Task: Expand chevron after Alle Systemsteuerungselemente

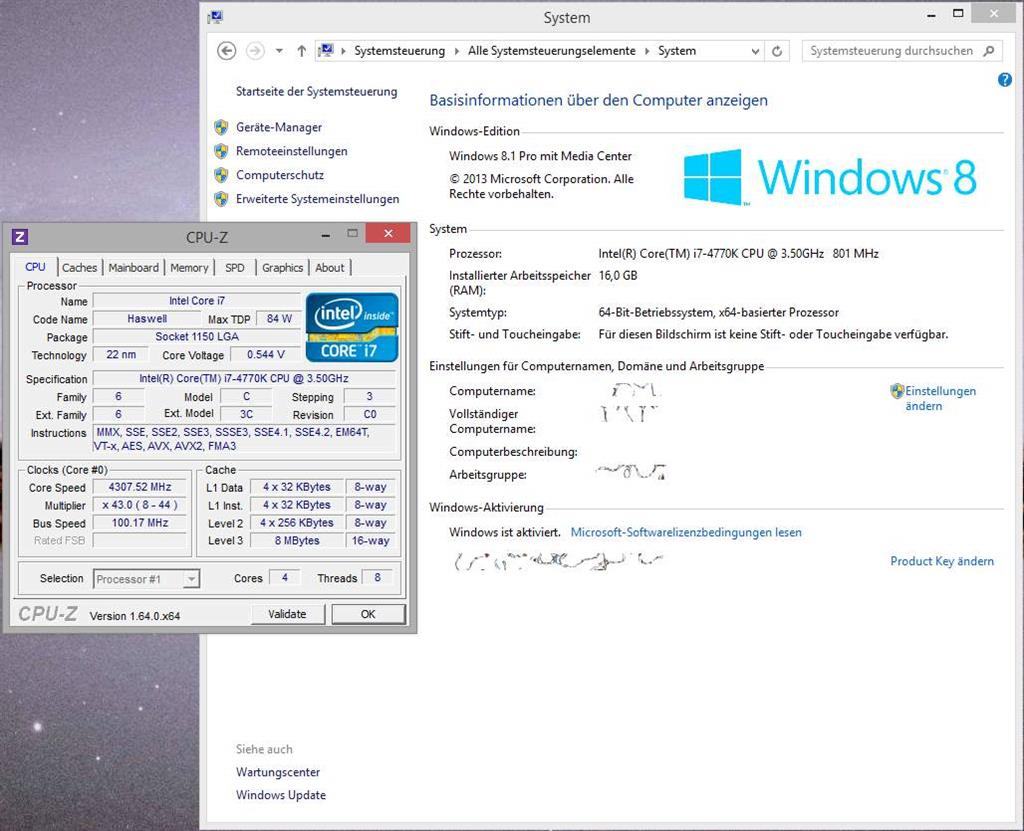Action: [x=647, y=51]
